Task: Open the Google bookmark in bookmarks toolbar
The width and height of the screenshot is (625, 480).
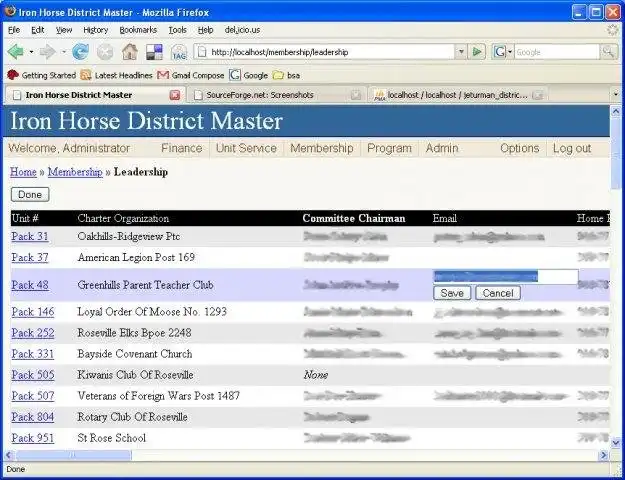Action: (248, 75)
